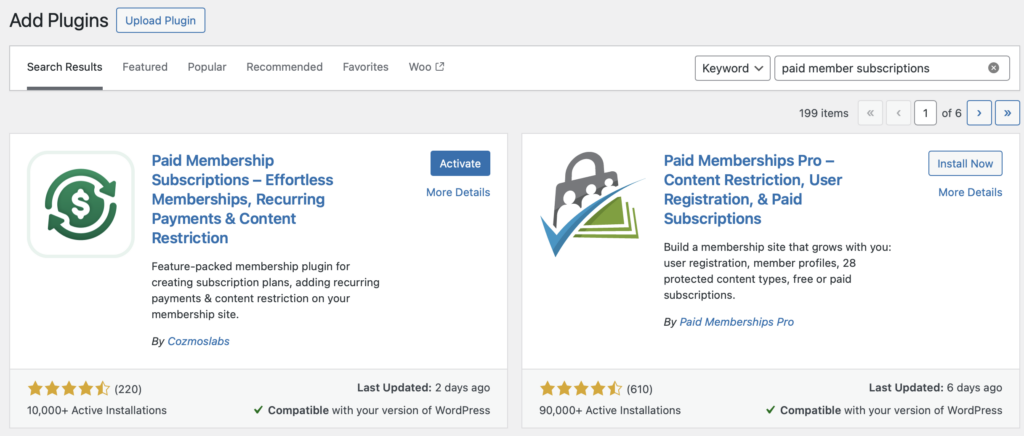
Task: Click the current page number field
Action: [925, 113]
